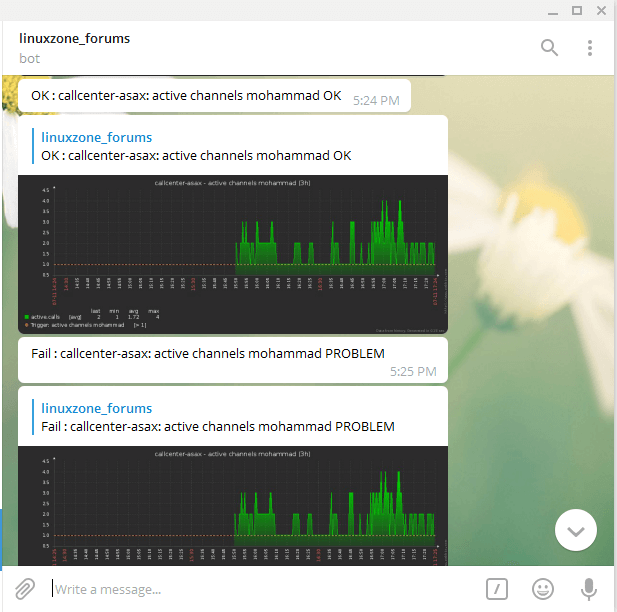
Task: Click linuxzone_forums sender link above OK caption
Action: [97, 137]
